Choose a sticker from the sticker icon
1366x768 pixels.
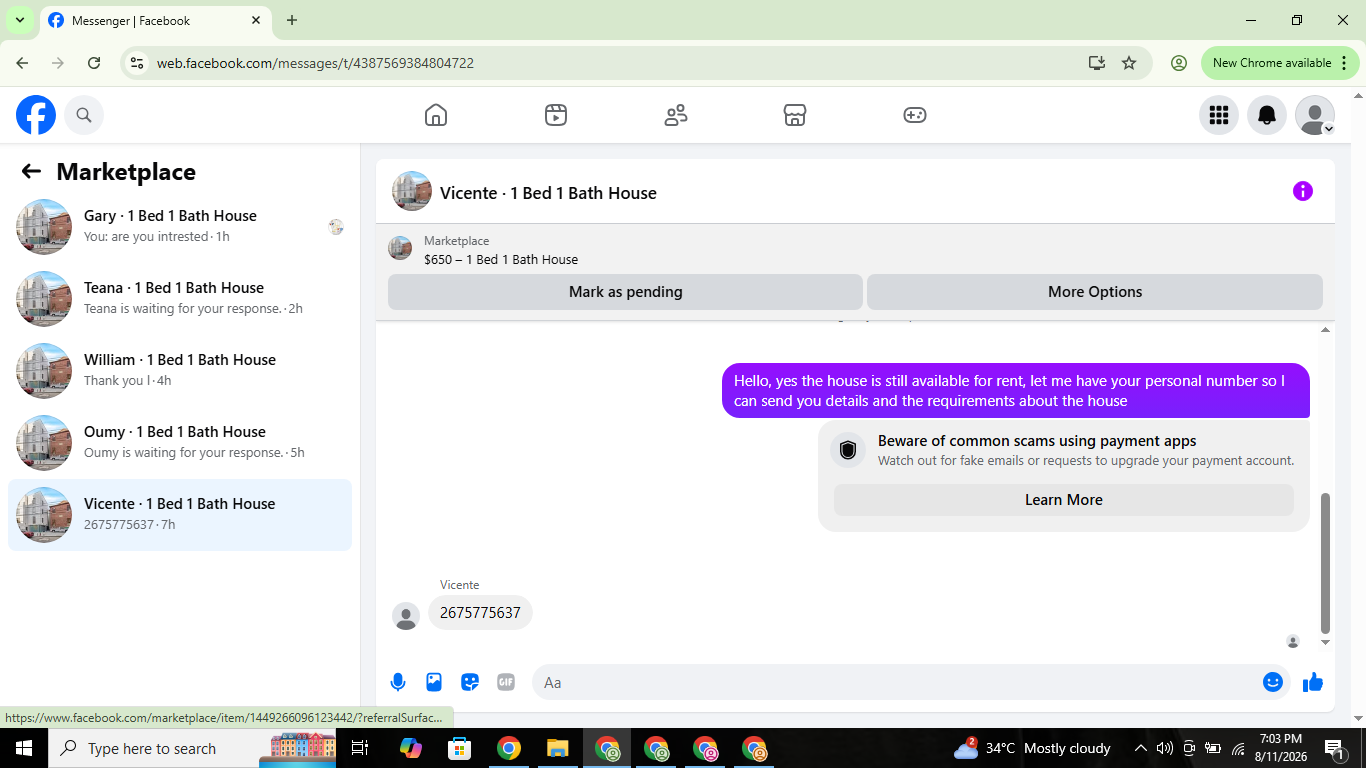click(470, 682)
